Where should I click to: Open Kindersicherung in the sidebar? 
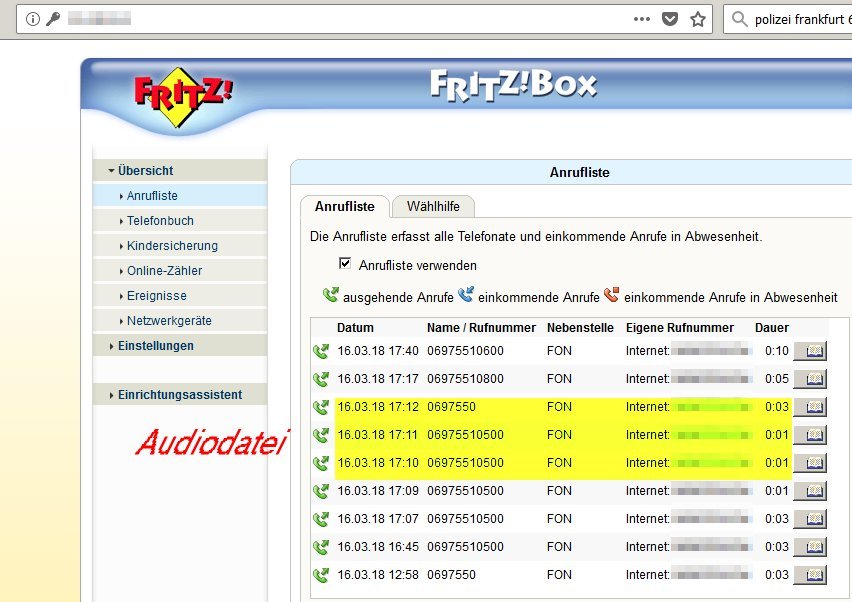[x=180, y=246]
